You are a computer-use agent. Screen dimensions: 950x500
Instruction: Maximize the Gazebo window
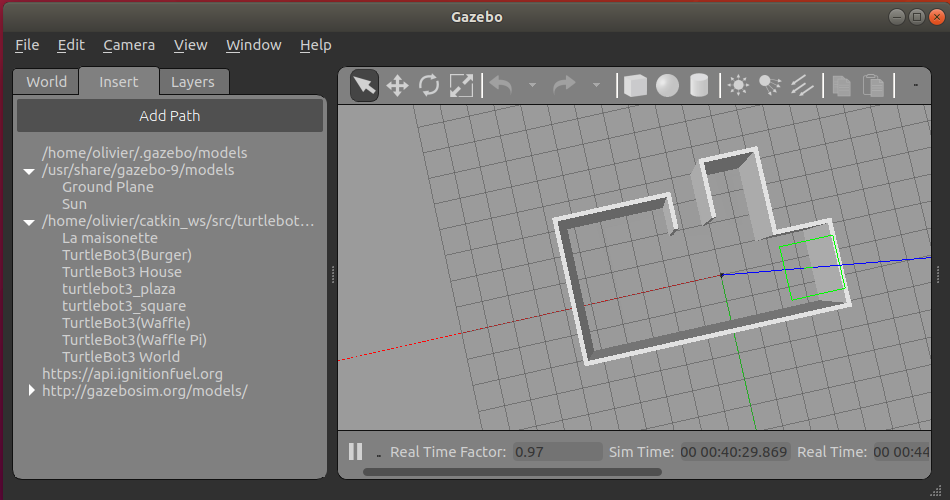(x=917, y=17)
